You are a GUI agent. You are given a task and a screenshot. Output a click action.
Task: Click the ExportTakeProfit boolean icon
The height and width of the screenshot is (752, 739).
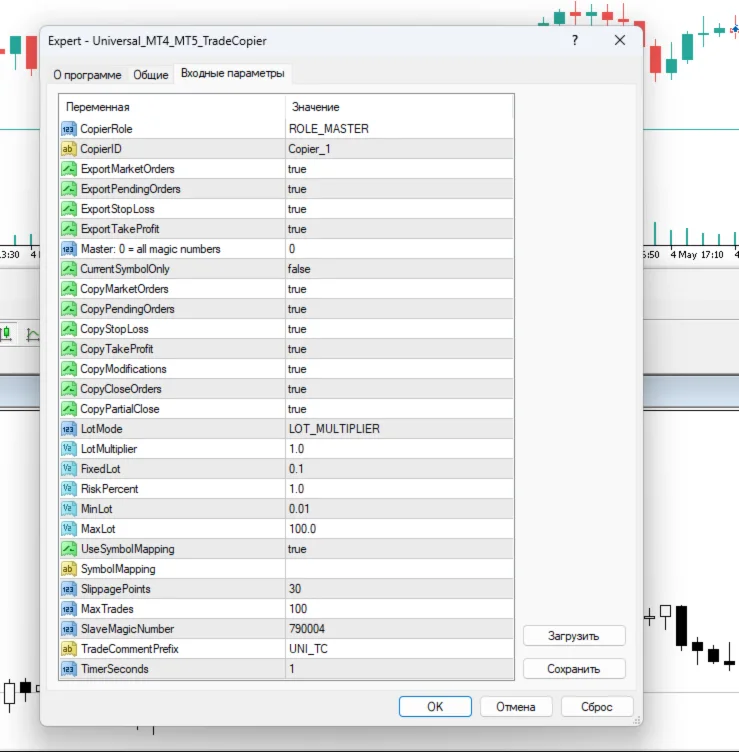(x=69, y=229)
